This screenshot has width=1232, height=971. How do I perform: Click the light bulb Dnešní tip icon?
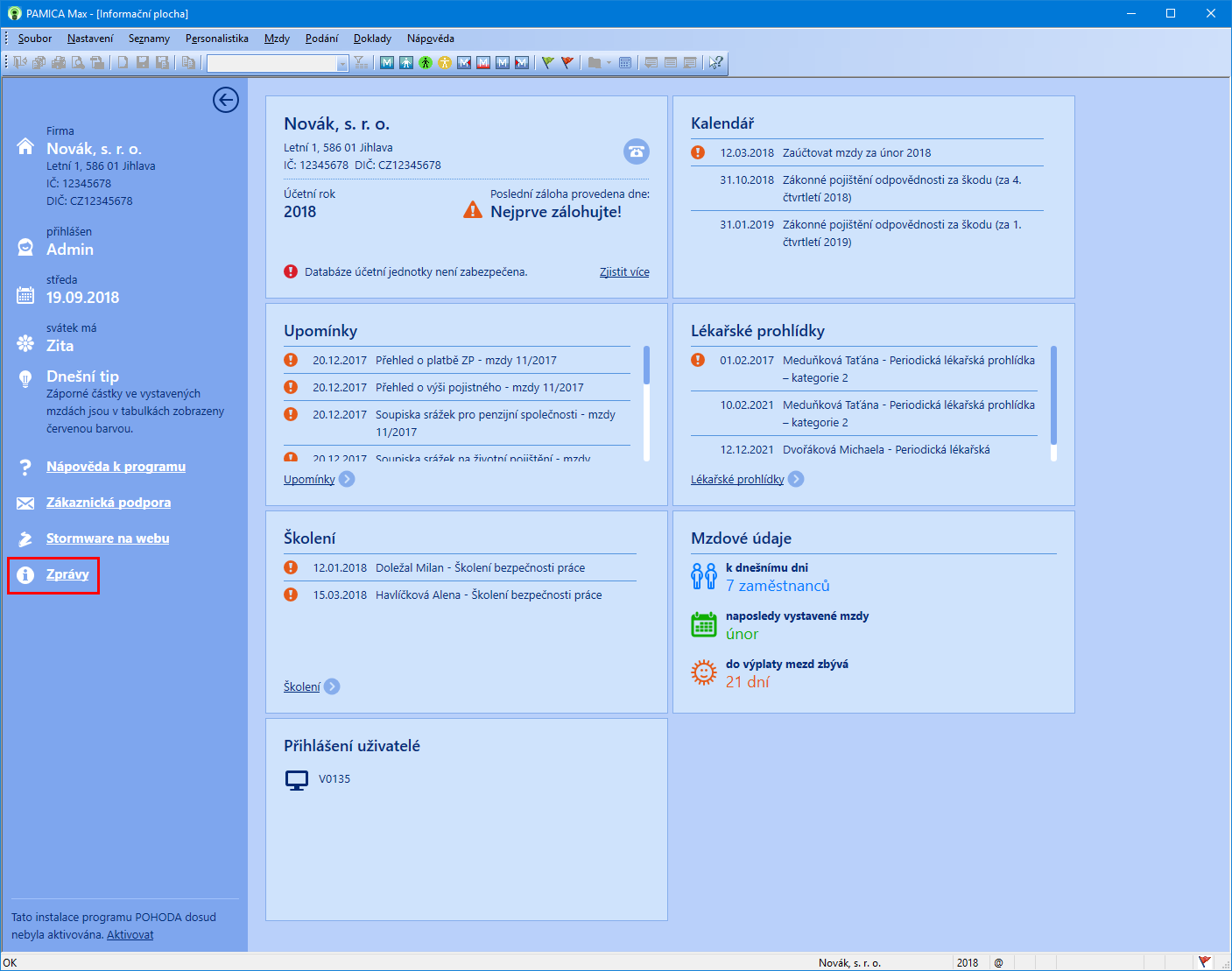coord(25,378)
